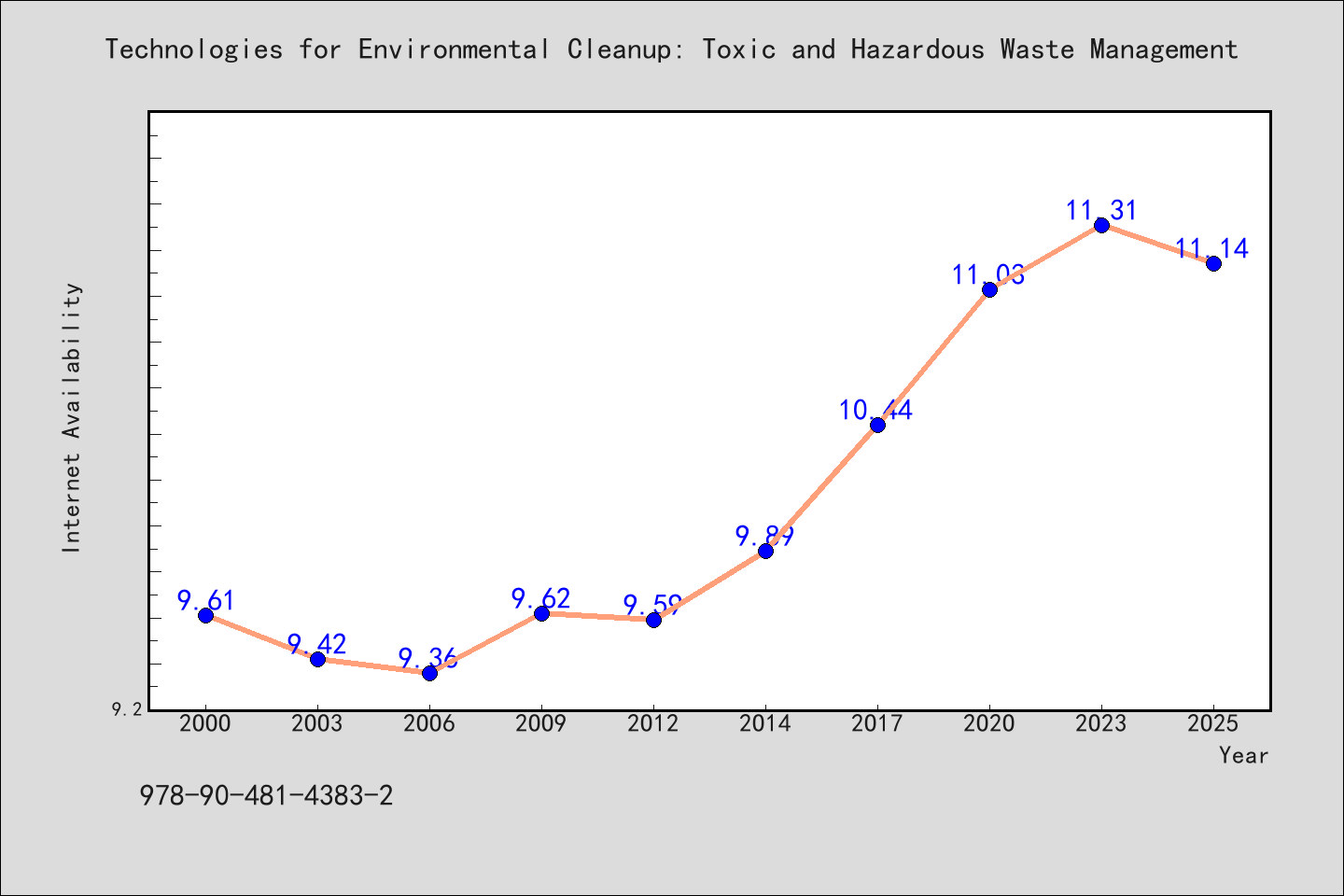
Task: Select the data point labeled 10.44
Action: point(877,425)
